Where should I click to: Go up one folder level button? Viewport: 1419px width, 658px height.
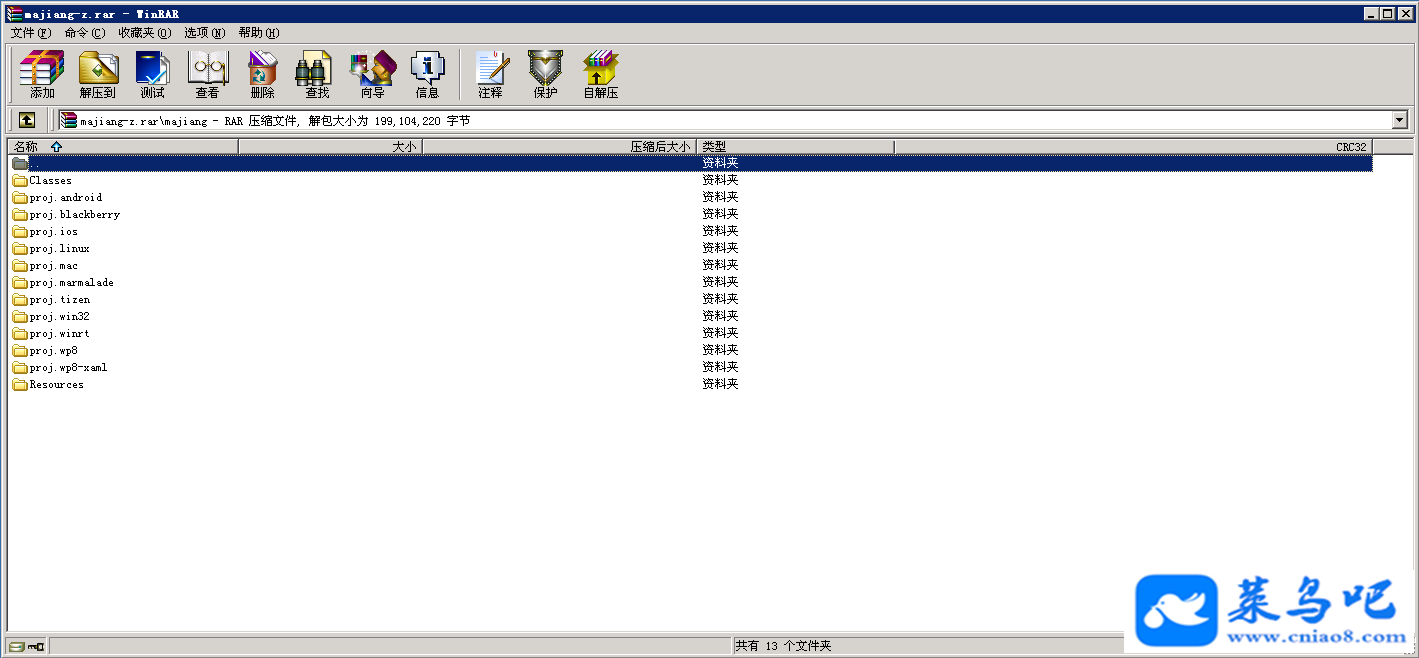(x=27, y=120)
